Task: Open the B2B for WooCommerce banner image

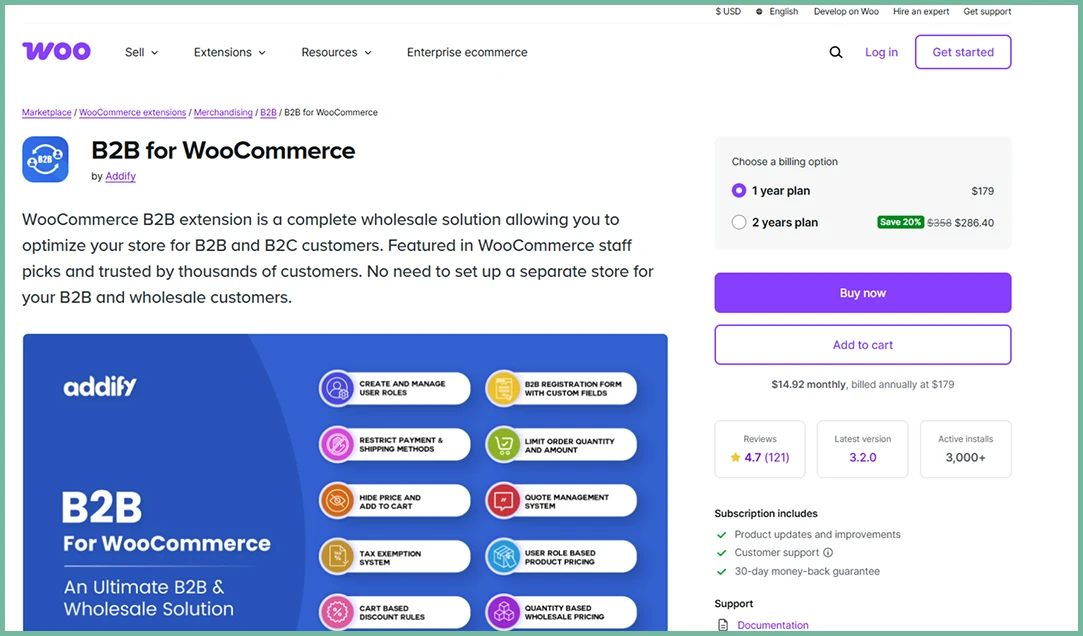Action: (x=345, y=482)
